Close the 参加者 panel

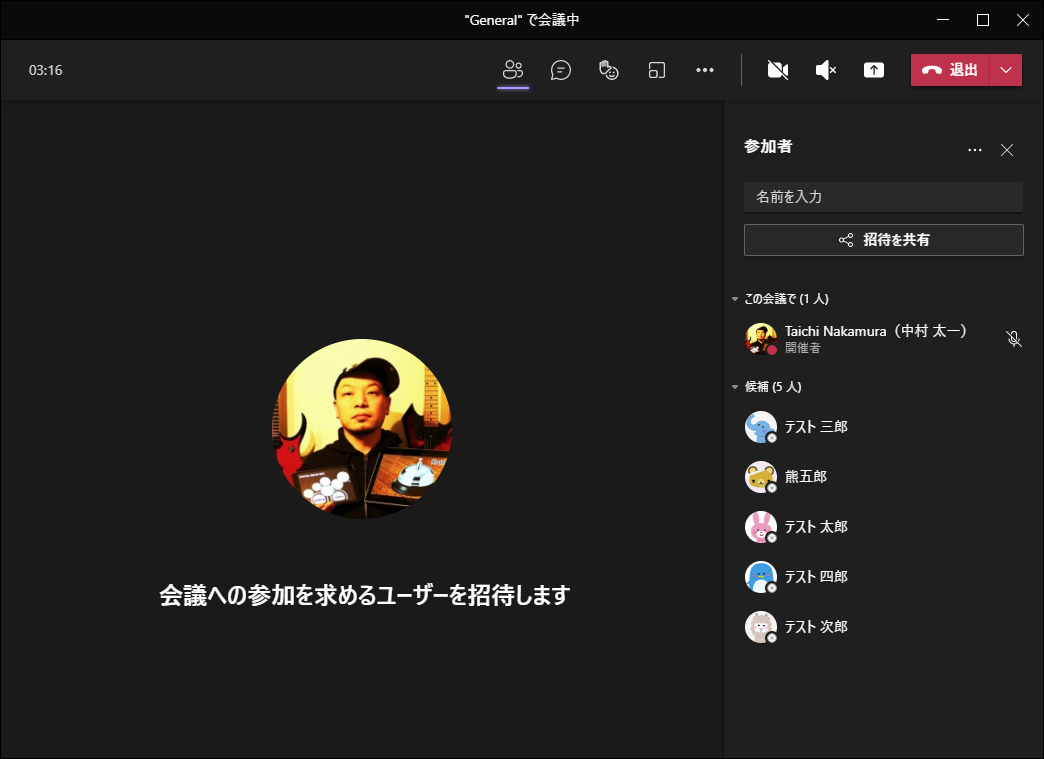pyautogui.click(x=1007, y=150)
